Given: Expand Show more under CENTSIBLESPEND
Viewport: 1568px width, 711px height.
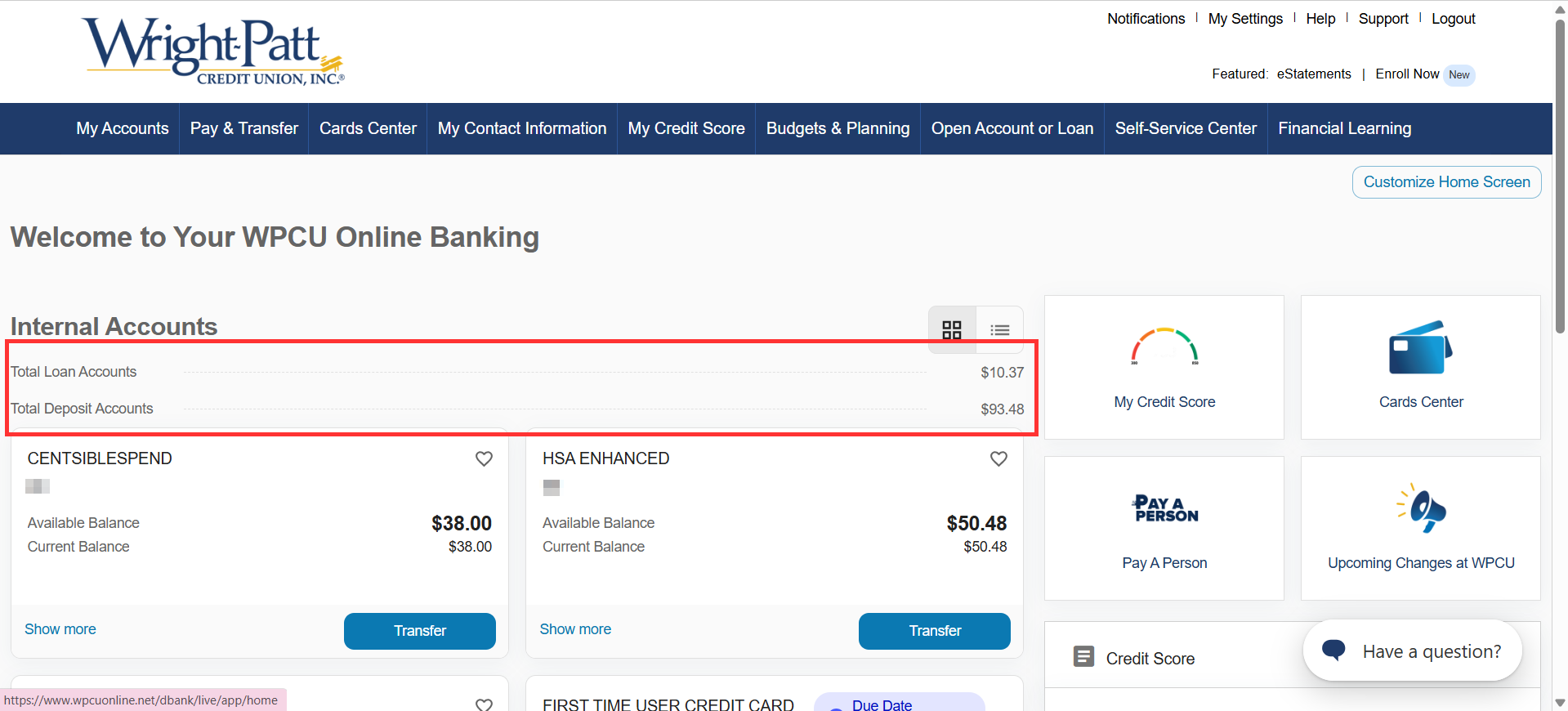Looking at the screenshot, I should tap(60, 629).
